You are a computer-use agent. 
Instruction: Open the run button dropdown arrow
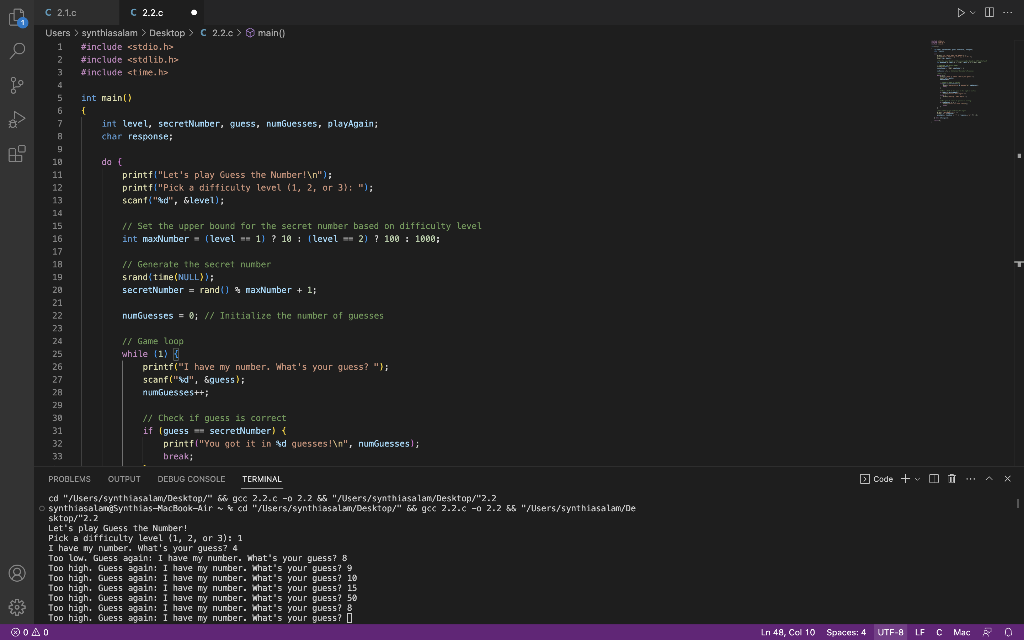coord(973,12)
